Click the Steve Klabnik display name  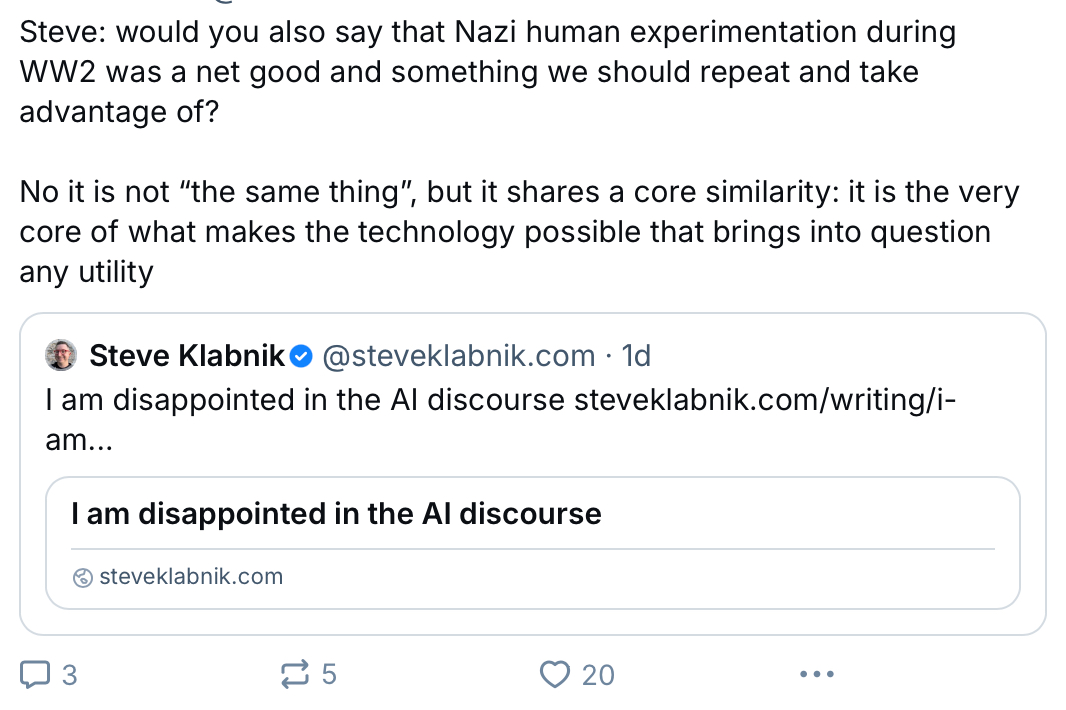click(187, 355)
